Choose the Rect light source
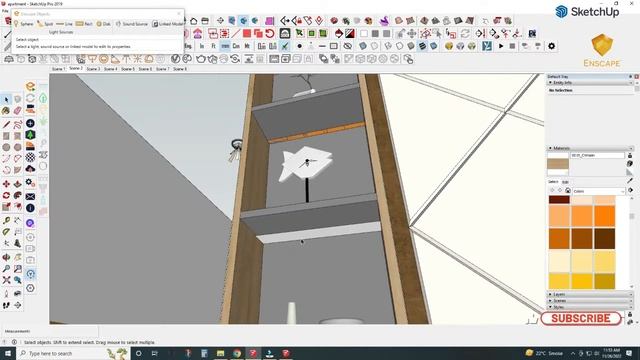Image resolution: width=640 pixels, height=360 pixels. pos(84,24)
